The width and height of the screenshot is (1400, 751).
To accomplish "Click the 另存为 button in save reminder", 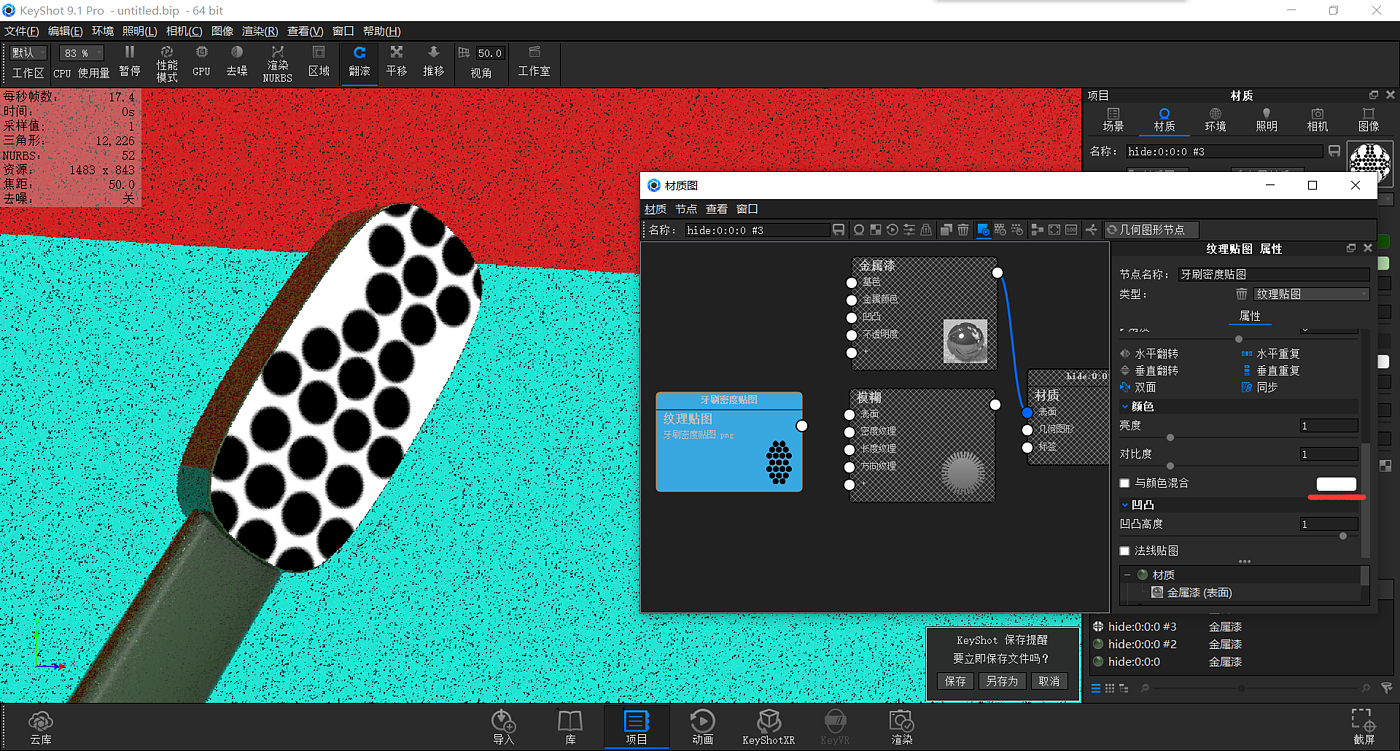I will click(x=1001, y=681).
